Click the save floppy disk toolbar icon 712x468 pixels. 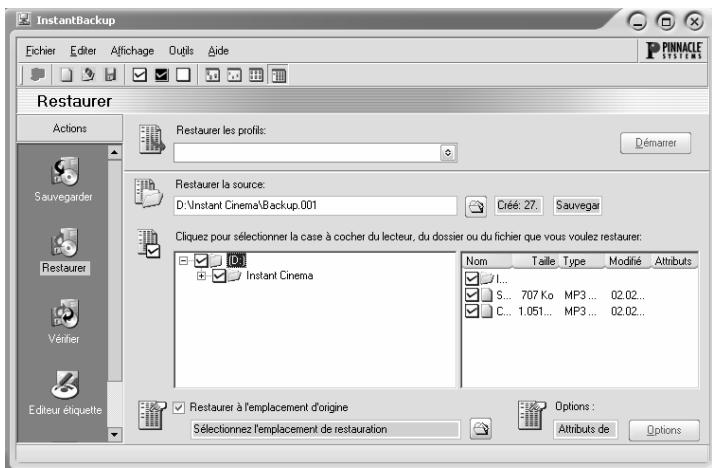[110, 74]
